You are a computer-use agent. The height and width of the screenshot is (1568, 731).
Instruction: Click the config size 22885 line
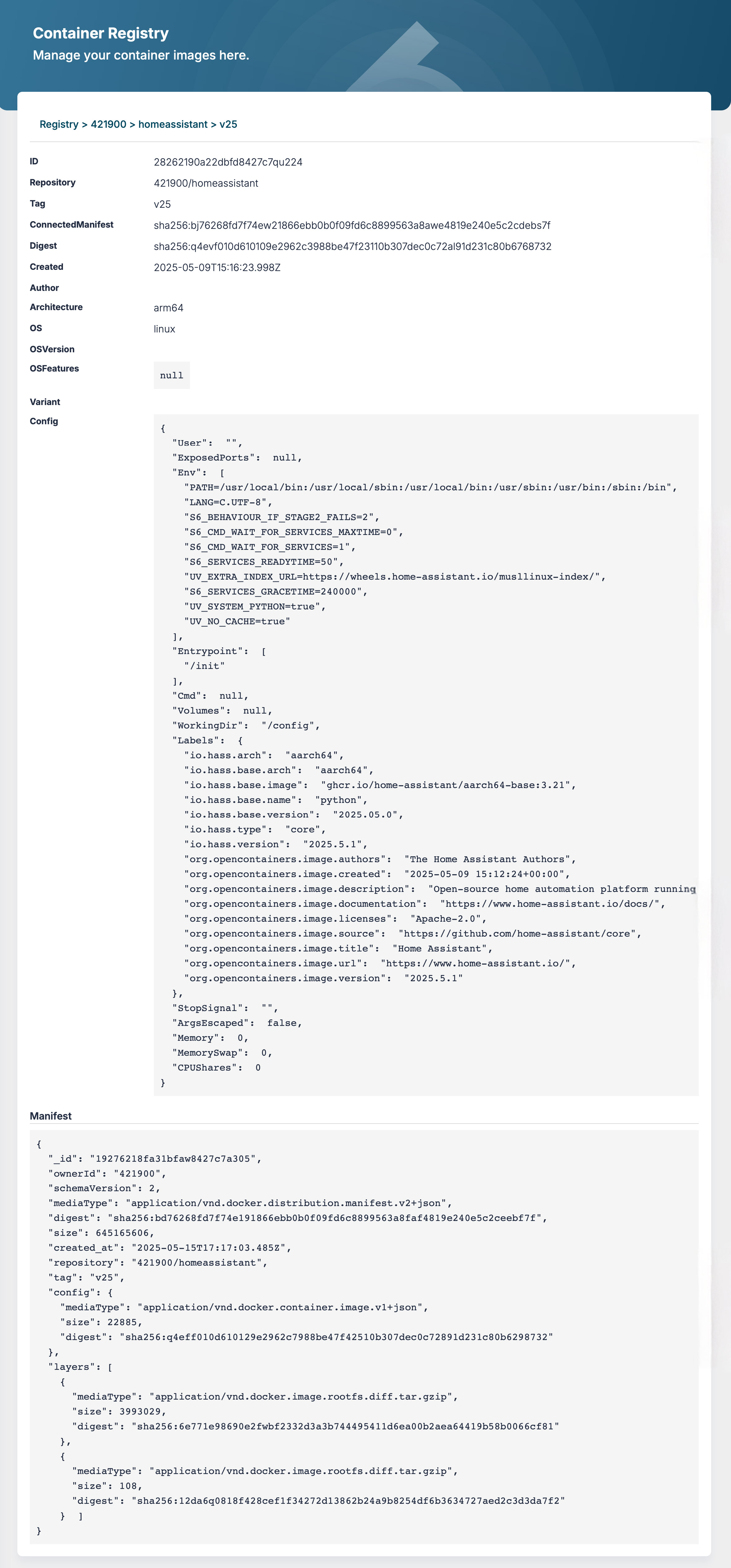coord(101,1322)
